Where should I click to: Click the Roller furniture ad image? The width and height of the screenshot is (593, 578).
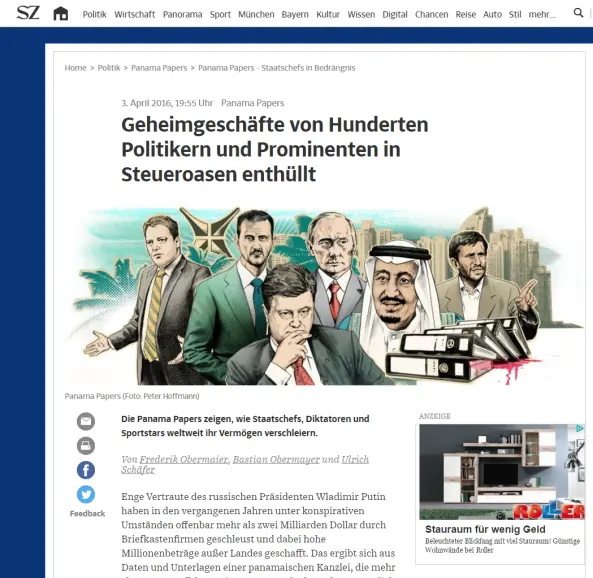[502, 472]
